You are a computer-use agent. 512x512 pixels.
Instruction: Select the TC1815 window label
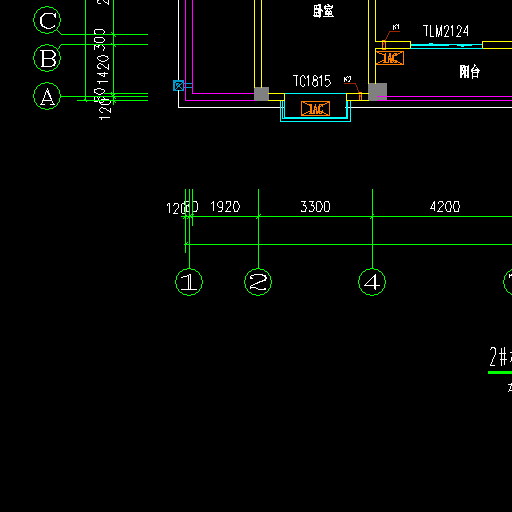pos(312,81)
